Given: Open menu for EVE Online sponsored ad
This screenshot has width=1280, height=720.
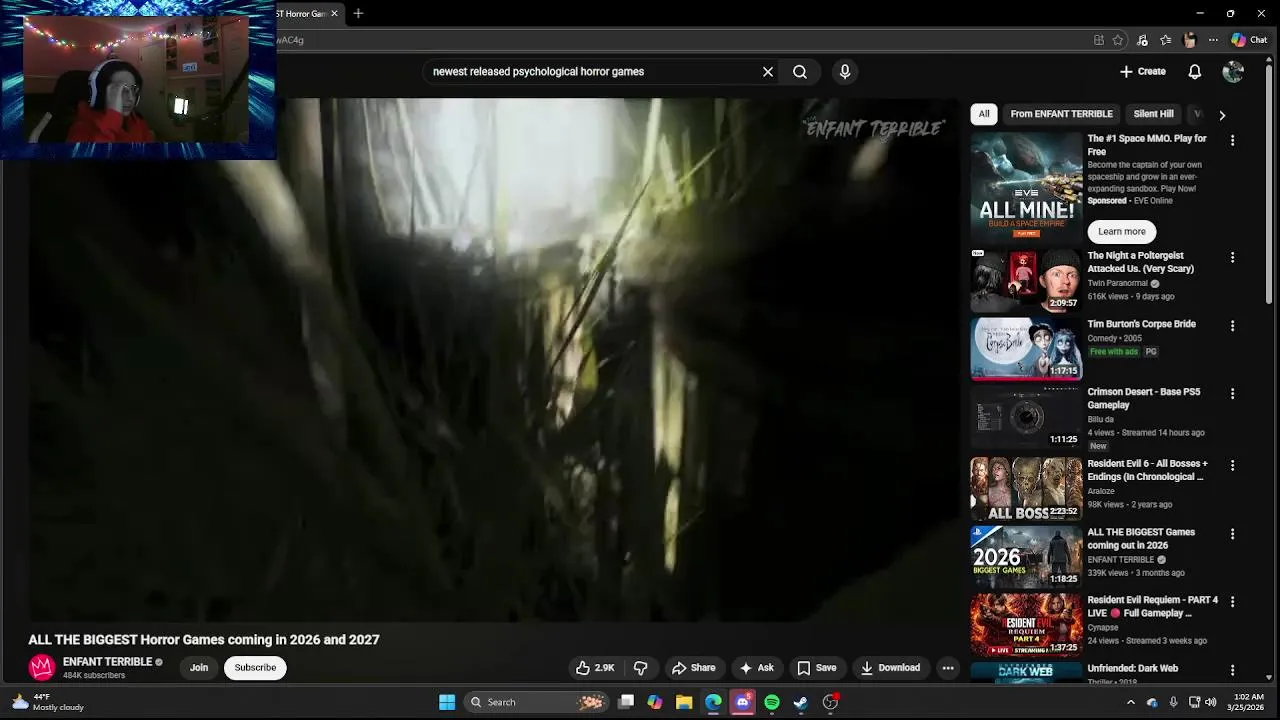Looking at the screenshot, I should coord(1232,141).
